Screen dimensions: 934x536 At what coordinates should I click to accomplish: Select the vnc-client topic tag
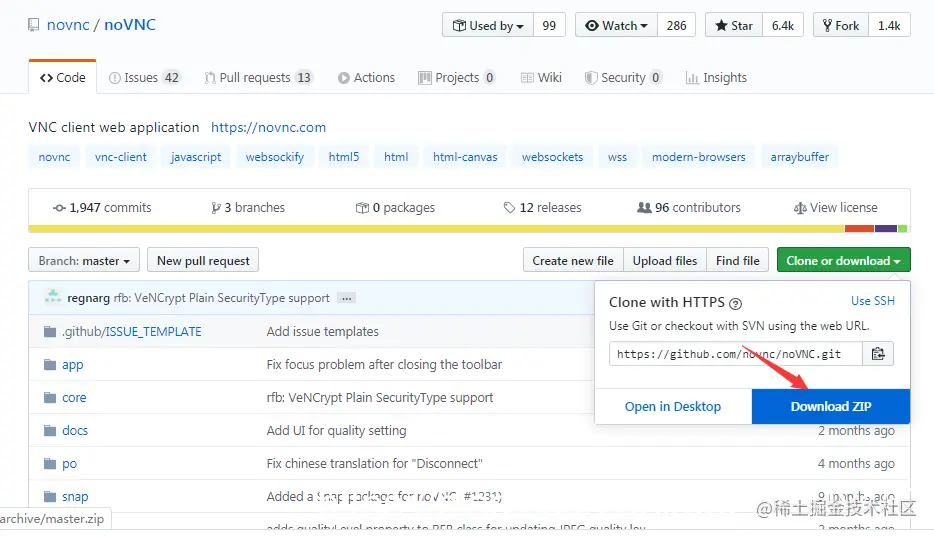pyautogui.click(x=120, y=157)
